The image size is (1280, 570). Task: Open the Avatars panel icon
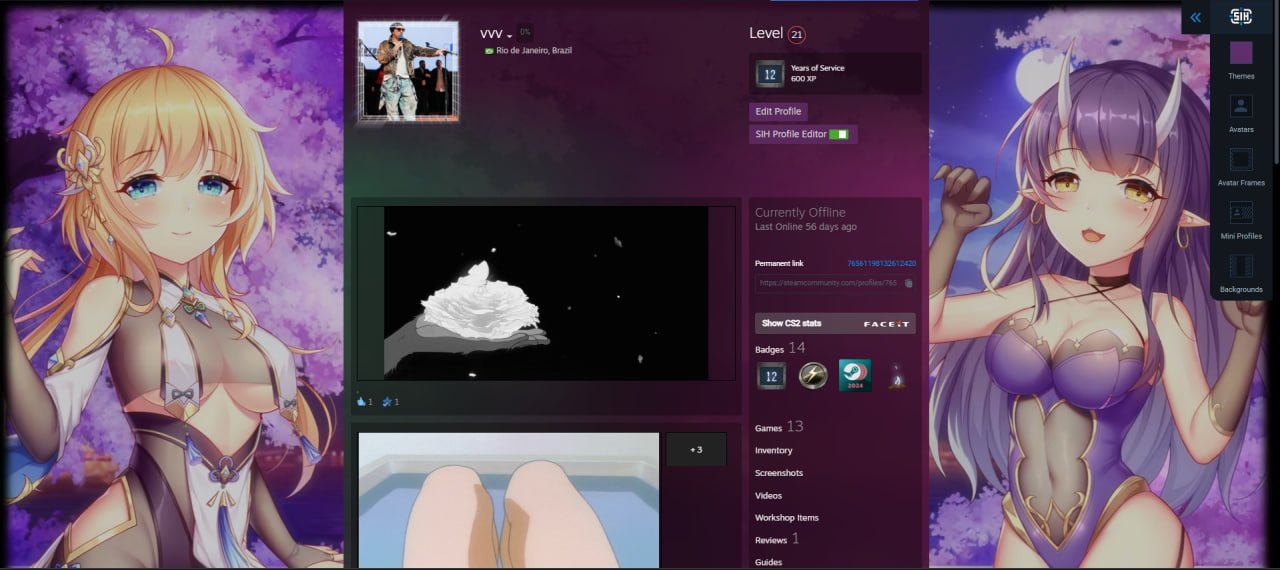1241,107
